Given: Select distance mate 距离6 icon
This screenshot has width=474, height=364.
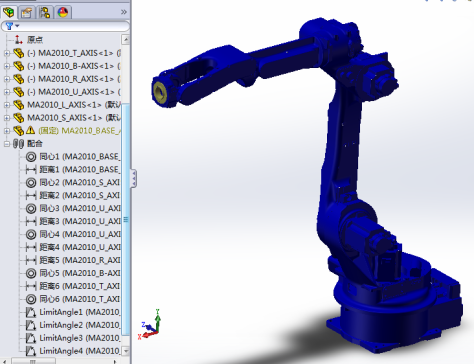Looking at the screenshot, I should coord(31,286).
